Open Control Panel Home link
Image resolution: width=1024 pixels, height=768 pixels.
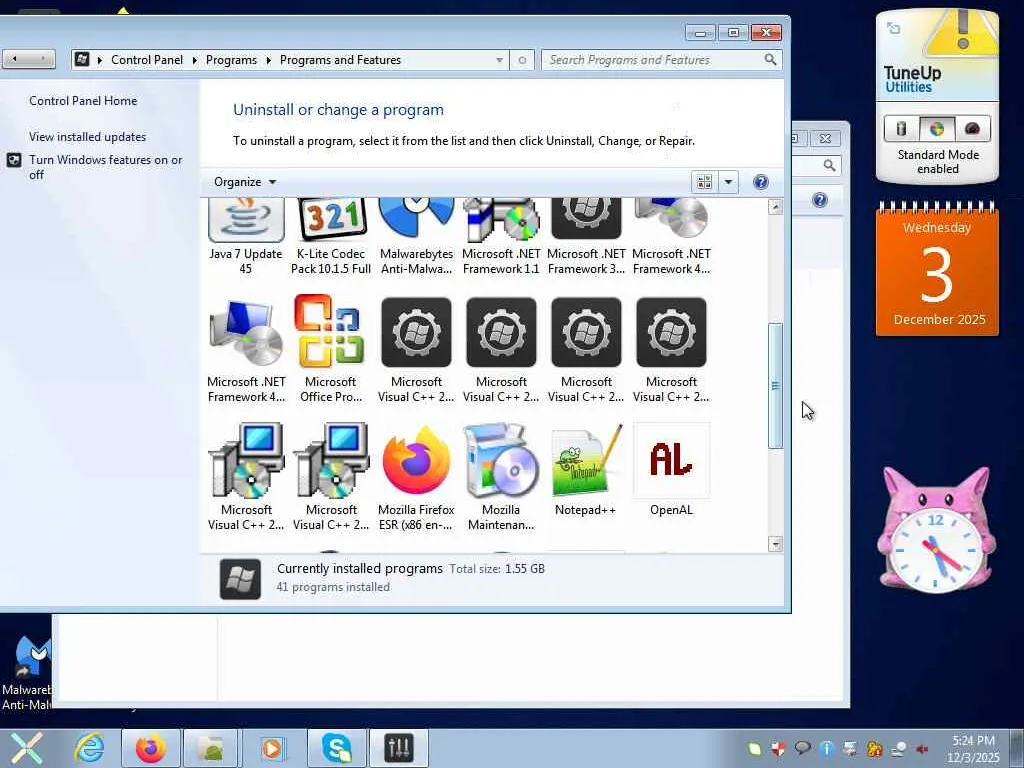tap(83, 101)
